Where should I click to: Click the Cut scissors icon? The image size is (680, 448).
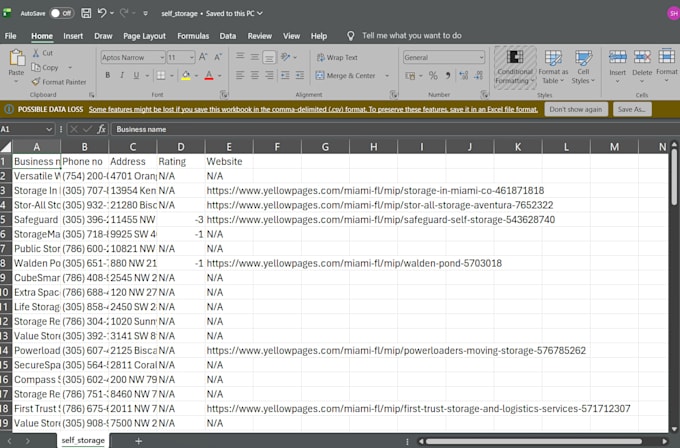coord(36,53)
